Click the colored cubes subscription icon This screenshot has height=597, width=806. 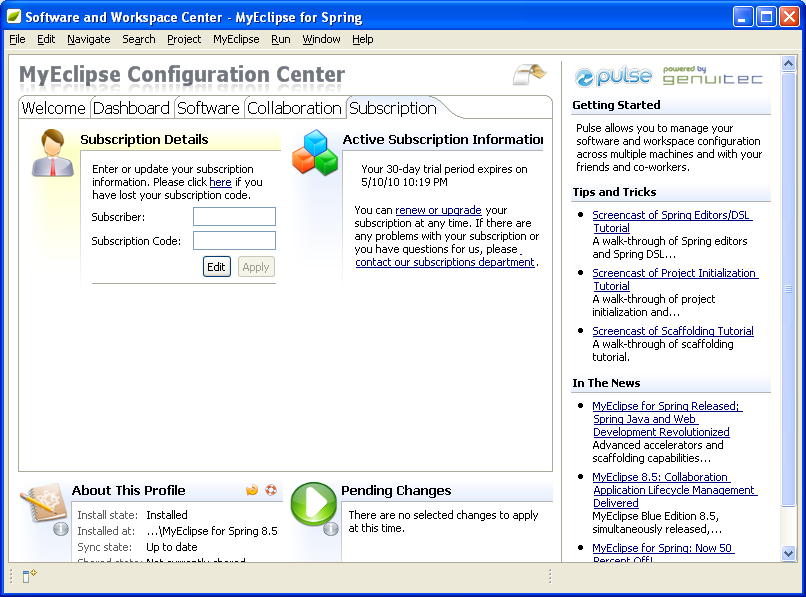pyautogui.click(x=315, y=153)
